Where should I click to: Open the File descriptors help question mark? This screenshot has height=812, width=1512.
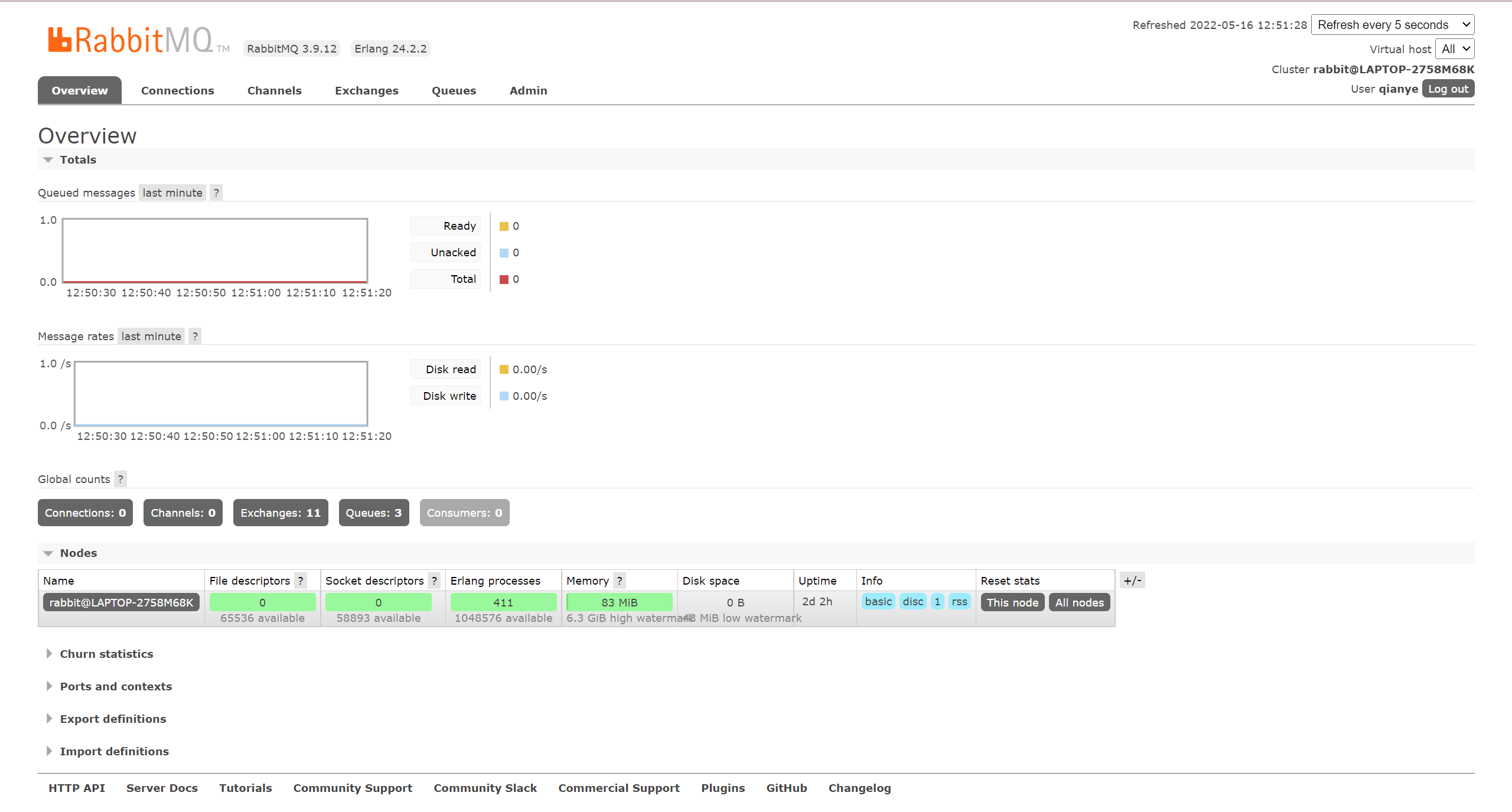pyautogui.click(x=301, y=581)
